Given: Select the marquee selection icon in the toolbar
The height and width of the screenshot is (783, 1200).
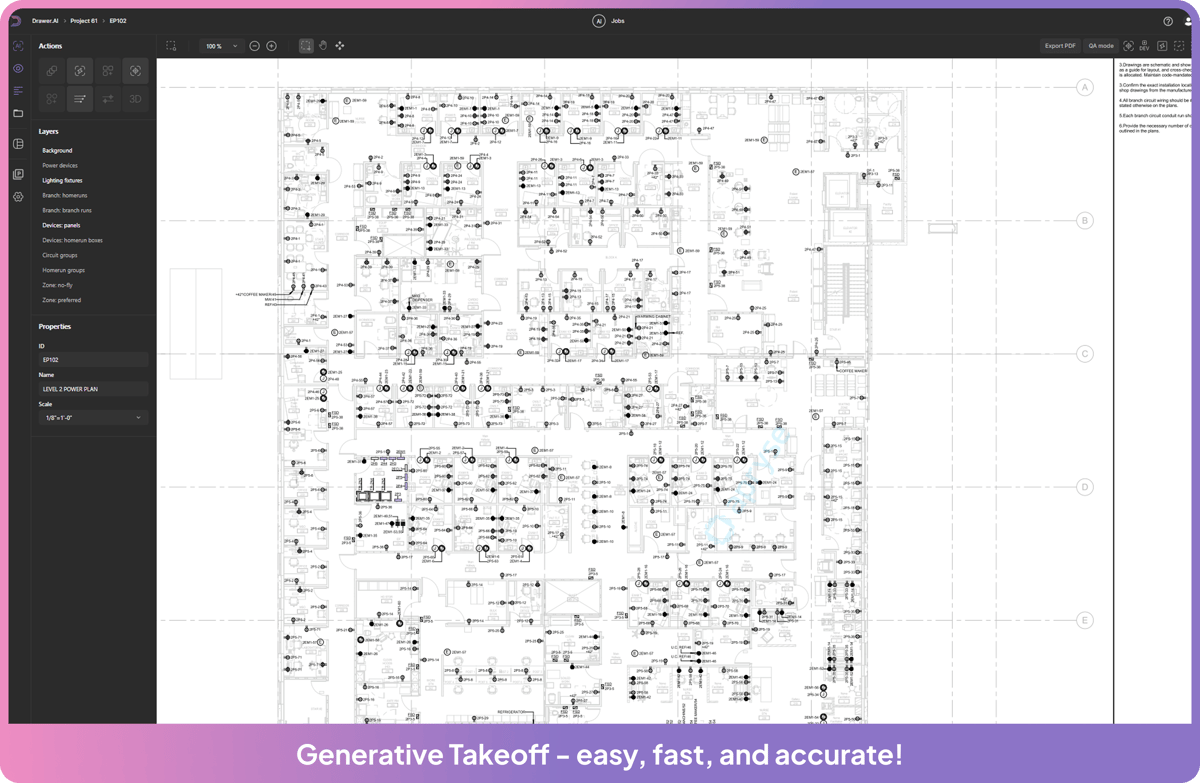Looking at the screenshot, I should point(305,45).
